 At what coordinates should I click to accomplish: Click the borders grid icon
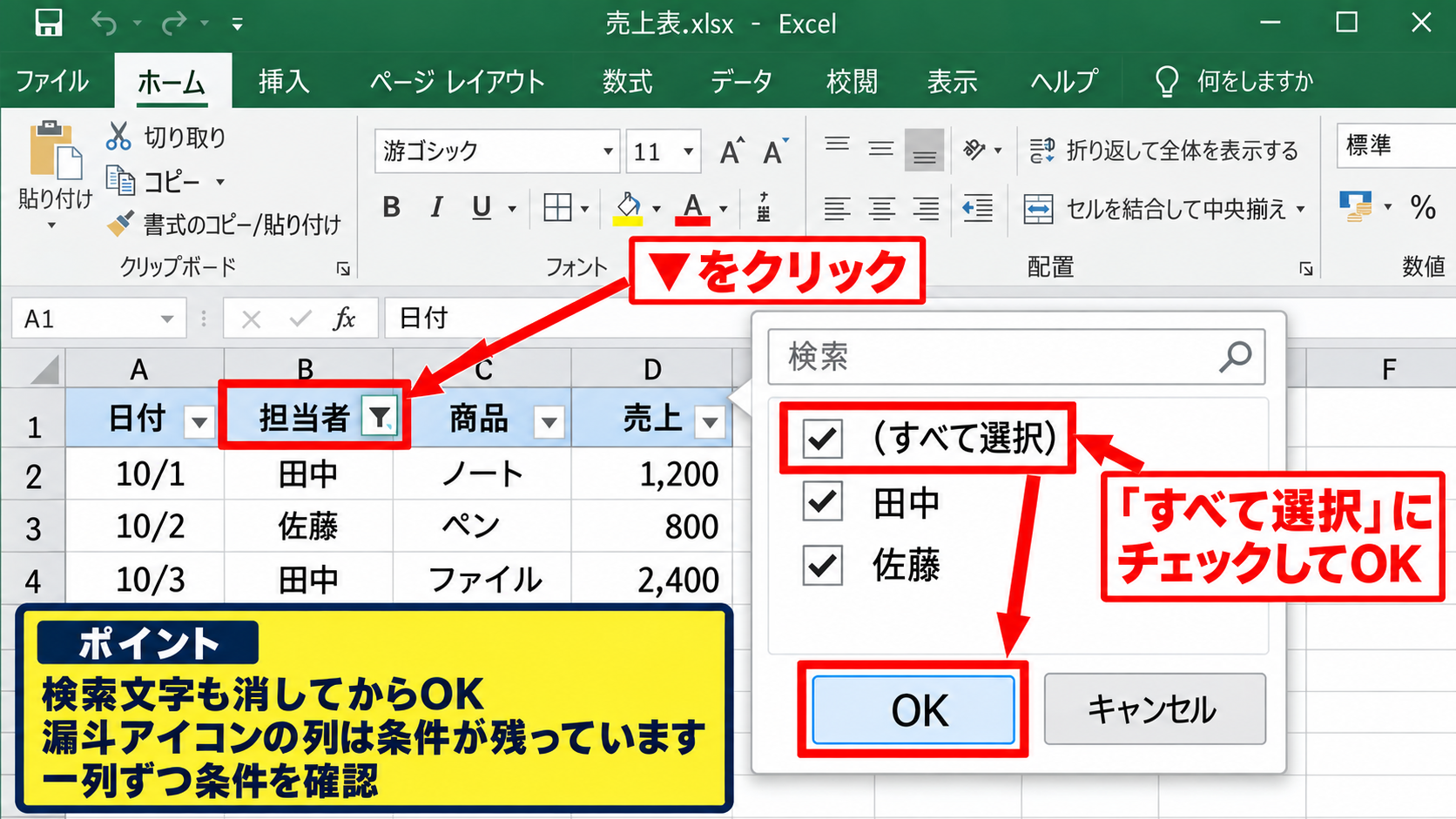coord(557,207)
